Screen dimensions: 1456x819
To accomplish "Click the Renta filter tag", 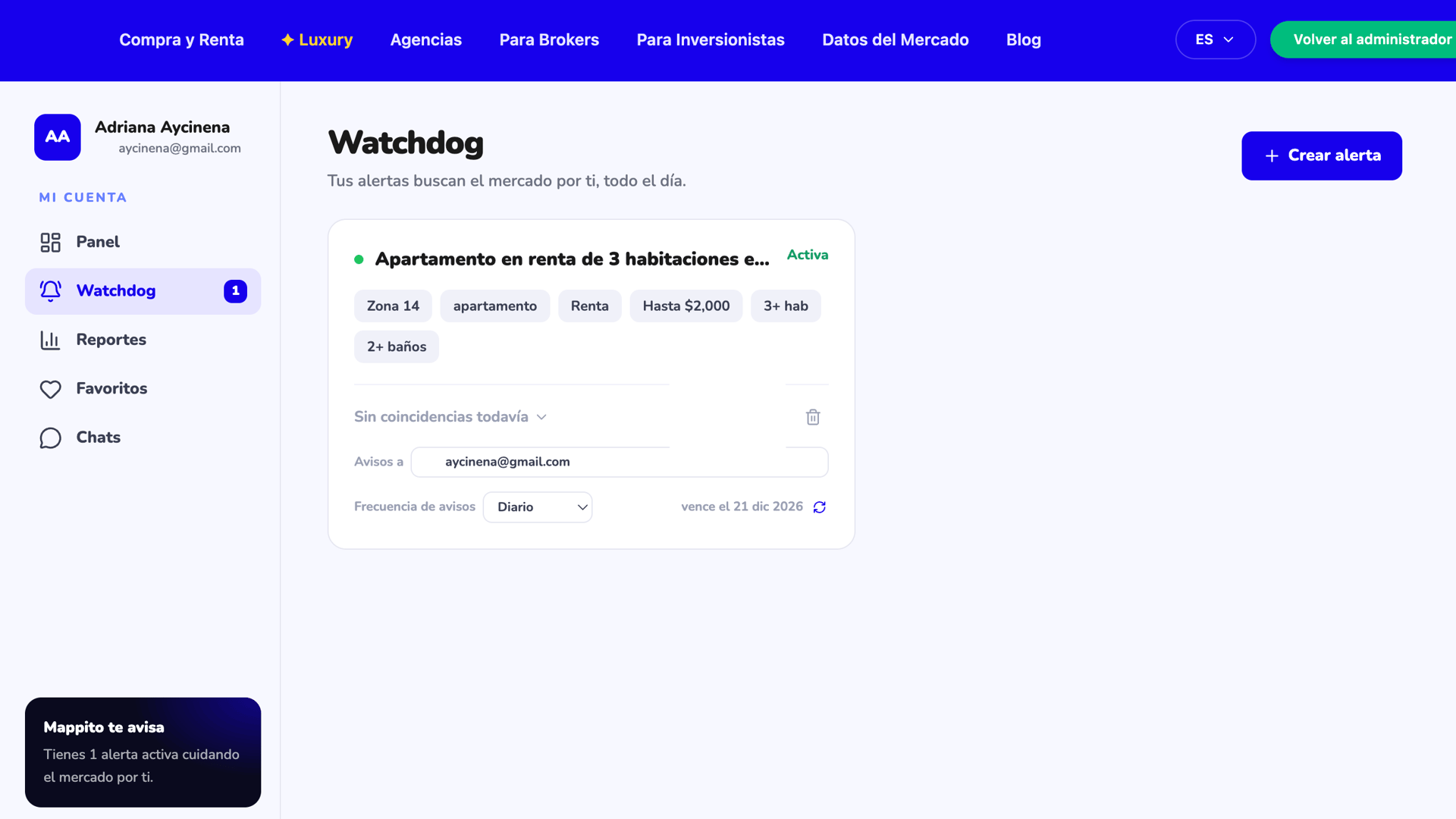I will coord(590,306).
